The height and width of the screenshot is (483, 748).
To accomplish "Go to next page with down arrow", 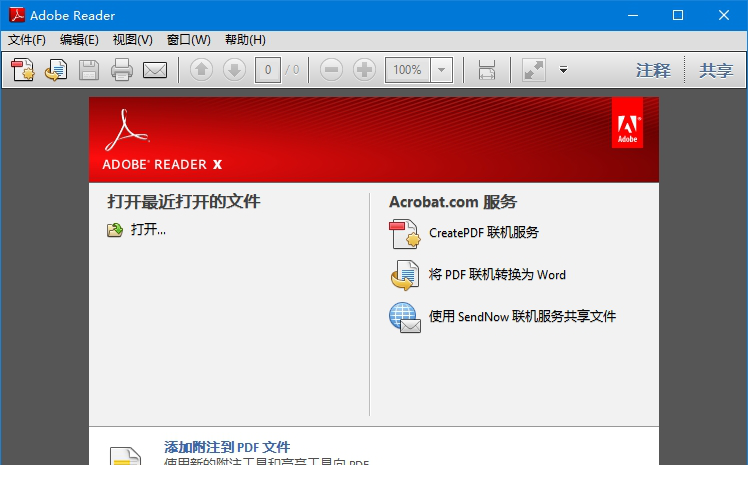I will pyautogui.click(x=234, y=70).
